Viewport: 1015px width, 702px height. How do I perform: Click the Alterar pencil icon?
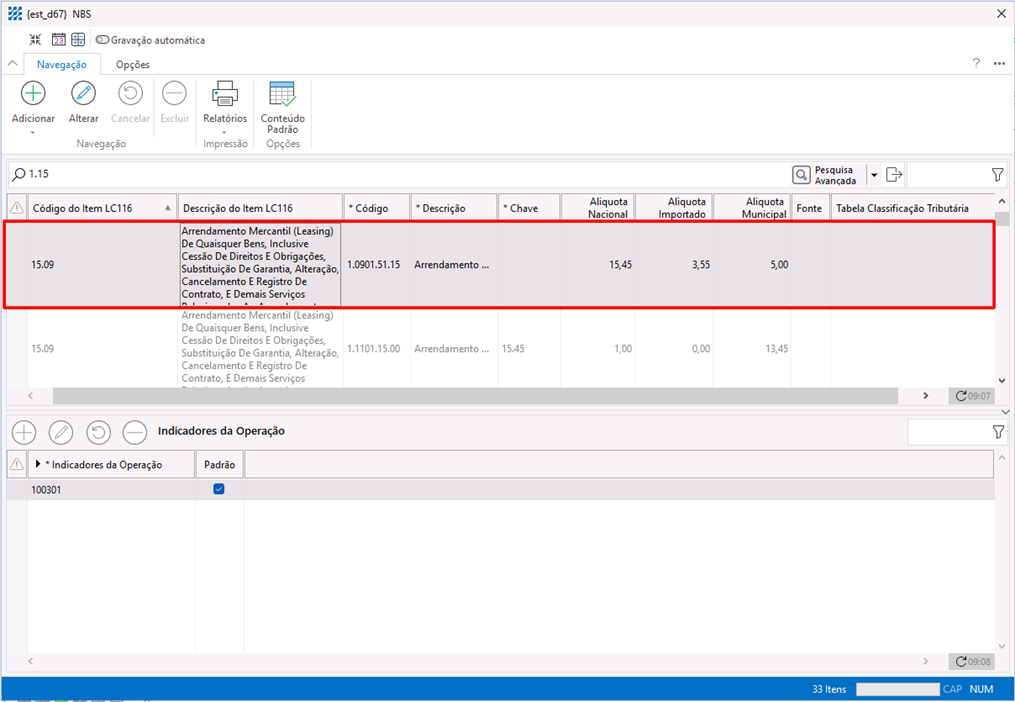point(83,94)
